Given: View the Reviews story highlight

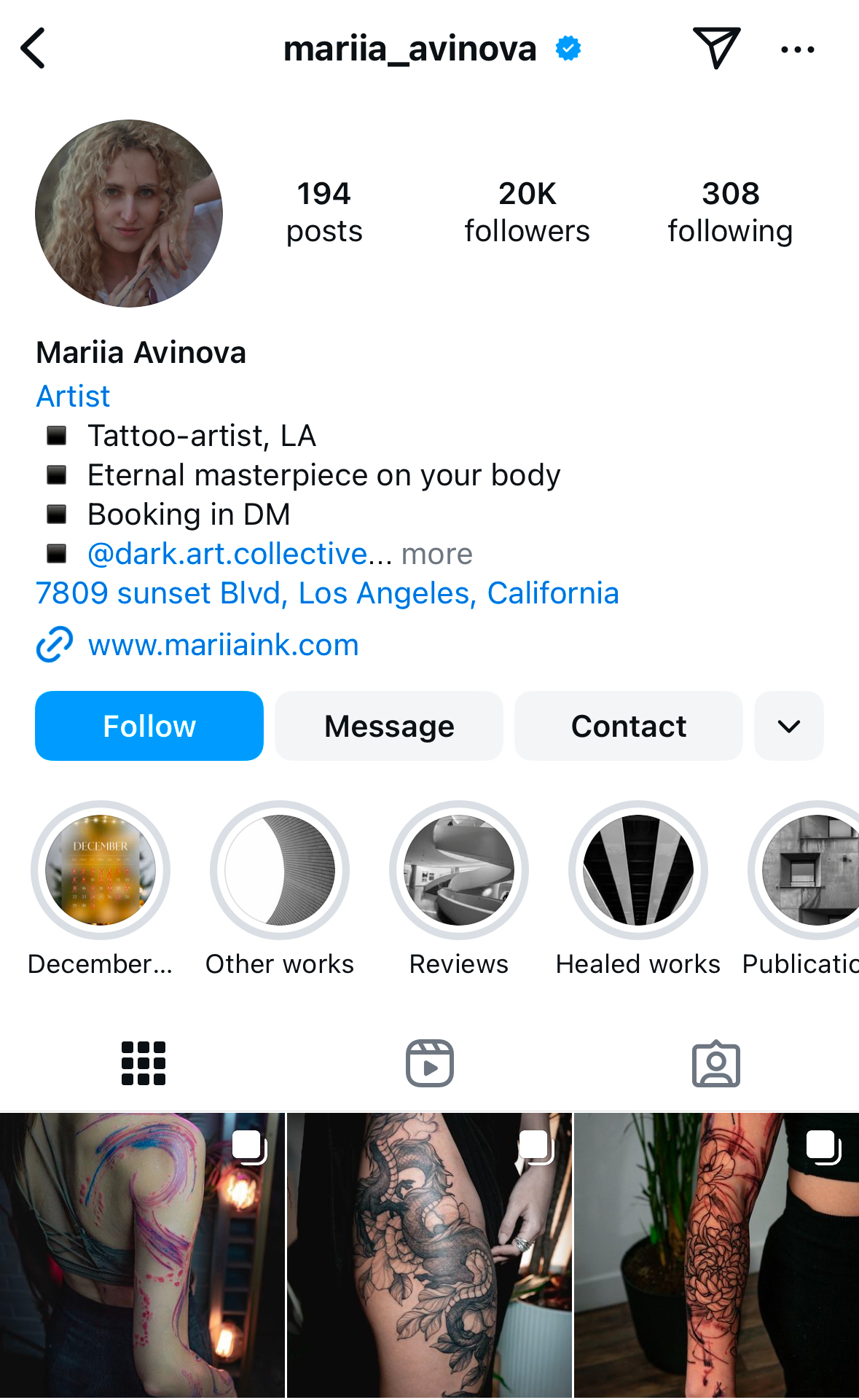Looking at the screenshot, I should tap(459, 870).
